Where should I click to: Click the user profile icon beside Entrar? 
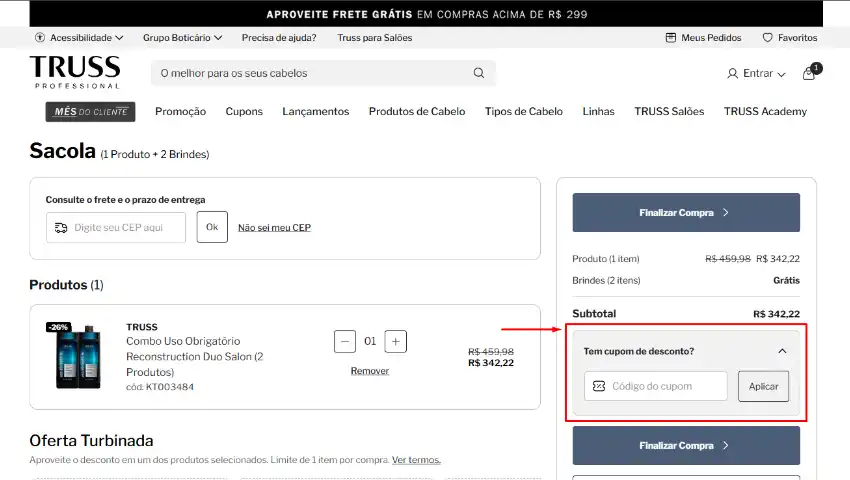point(732,73)
